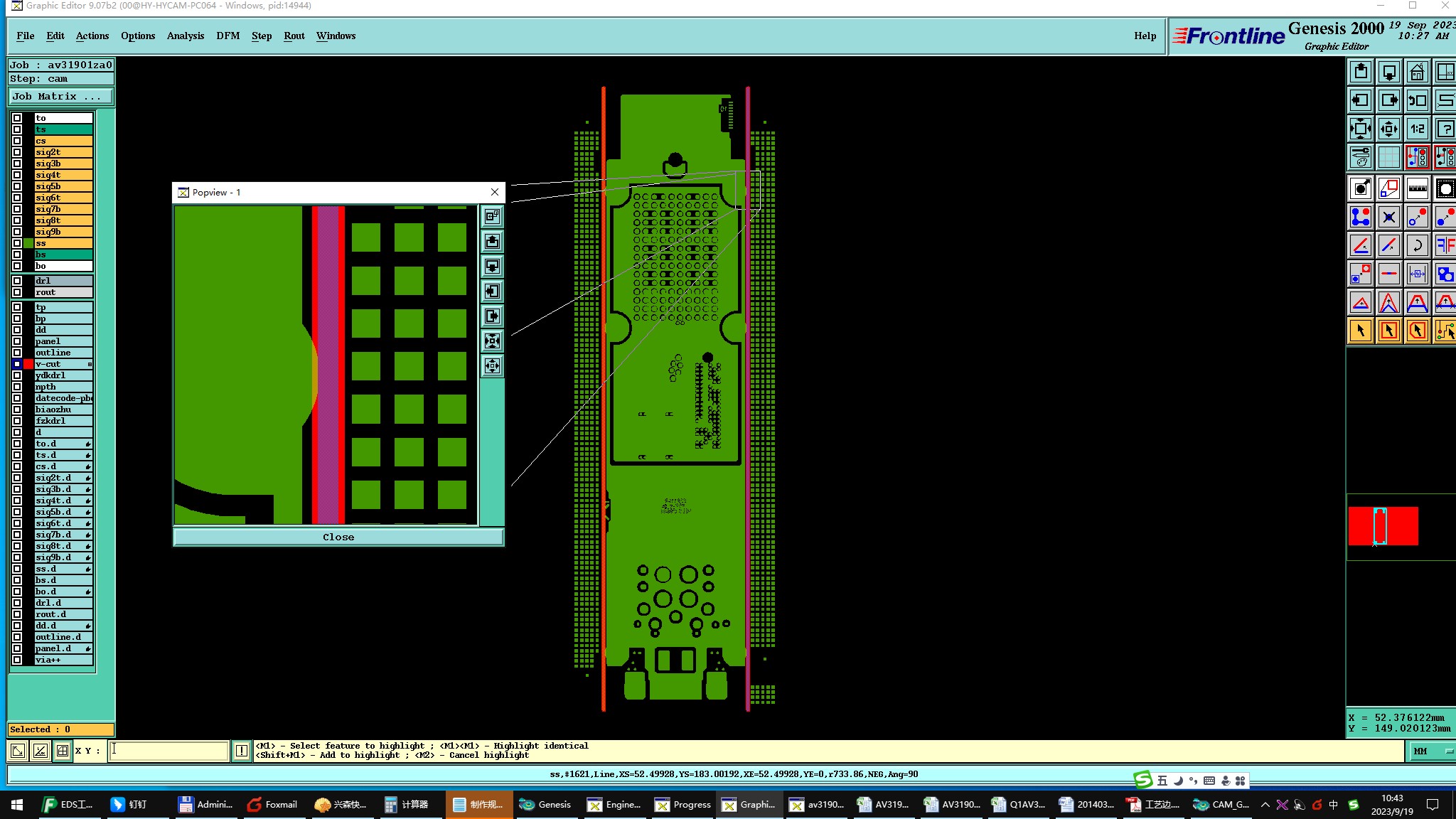The image size is (1456, 819).
Task: Check the drl layer checkbox
Action: (x=17, y=281)
